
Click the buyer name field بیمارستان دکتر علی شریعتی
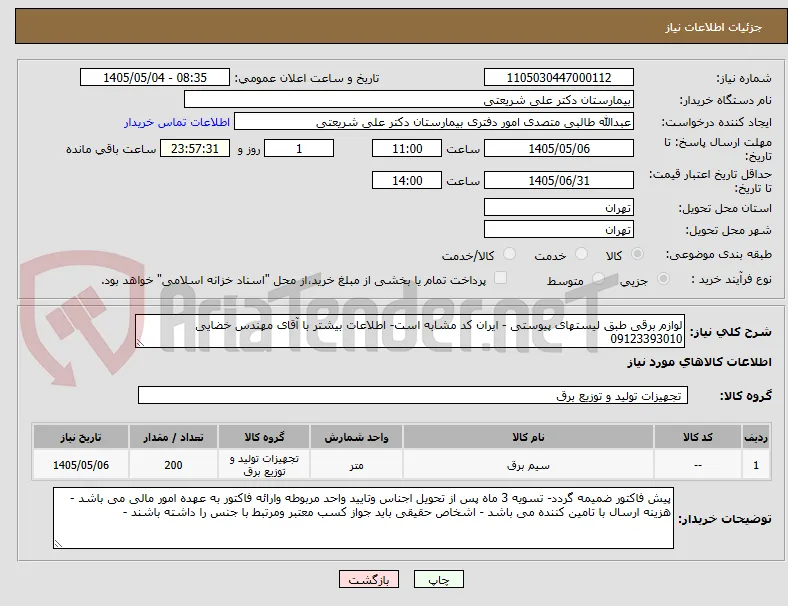click(409, 100)
